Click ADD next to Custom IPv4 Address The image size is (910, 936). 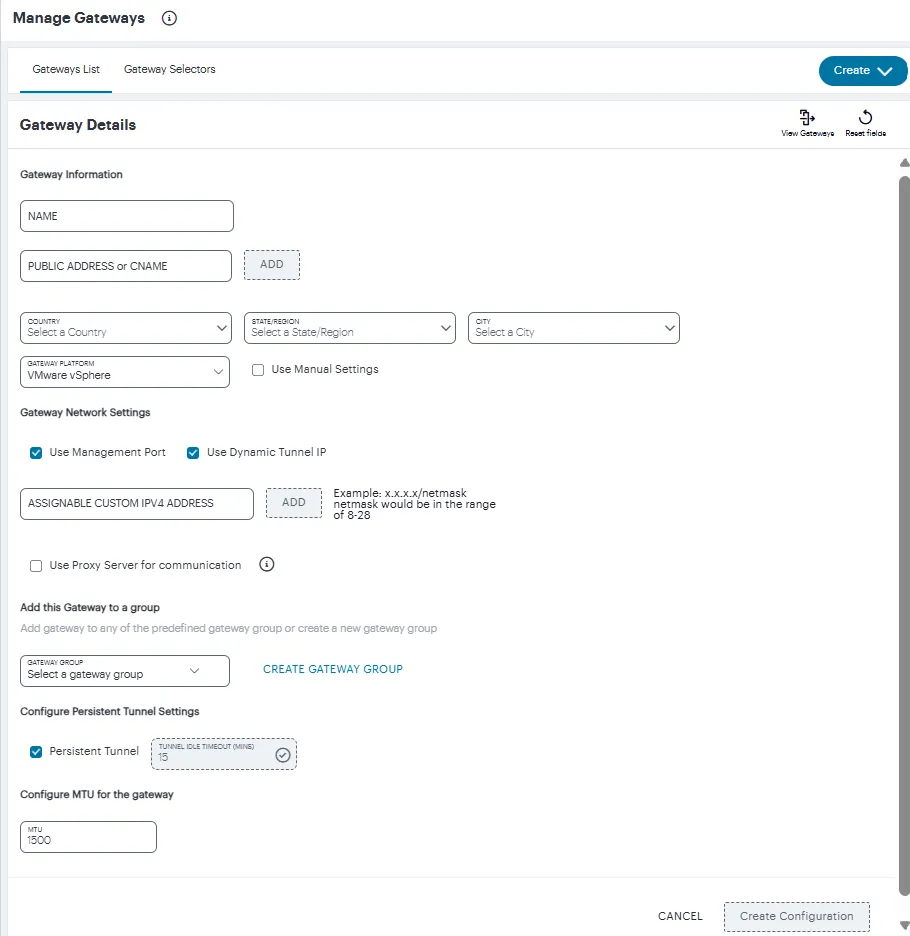point(294,503)
